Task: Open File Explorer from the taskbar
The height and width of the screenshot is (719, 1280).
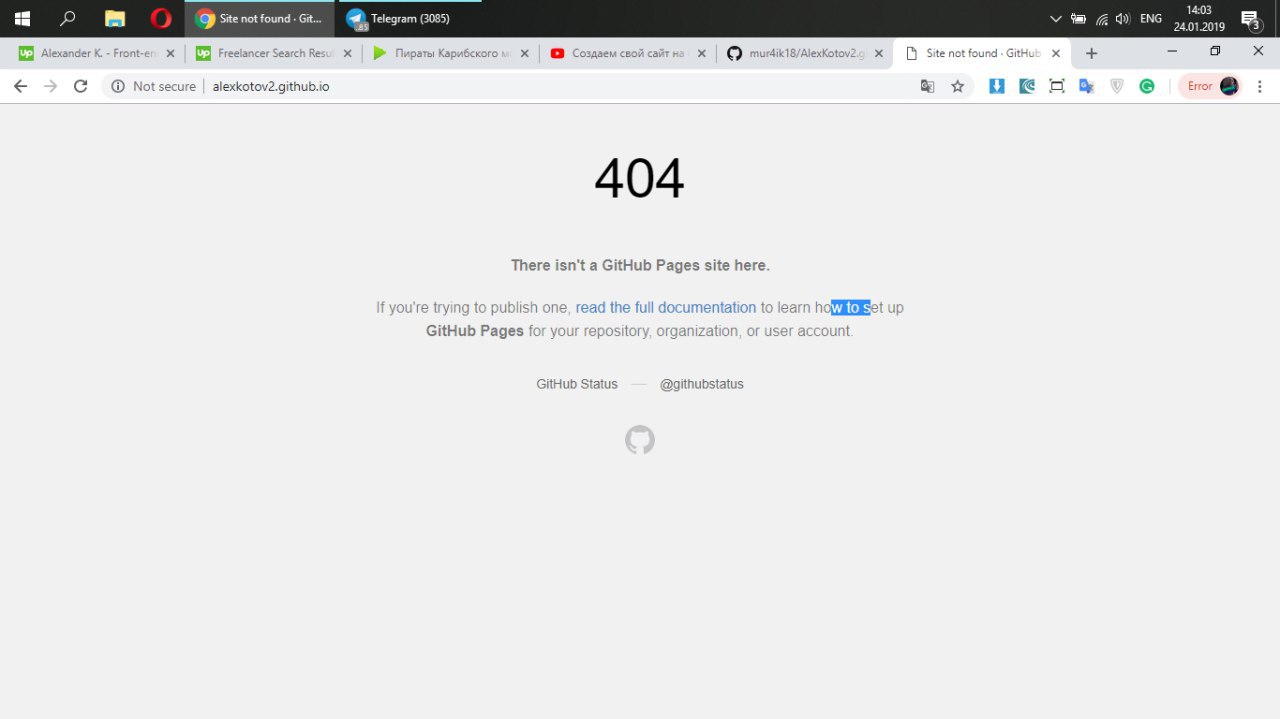Action: click(x=115, y=18)
